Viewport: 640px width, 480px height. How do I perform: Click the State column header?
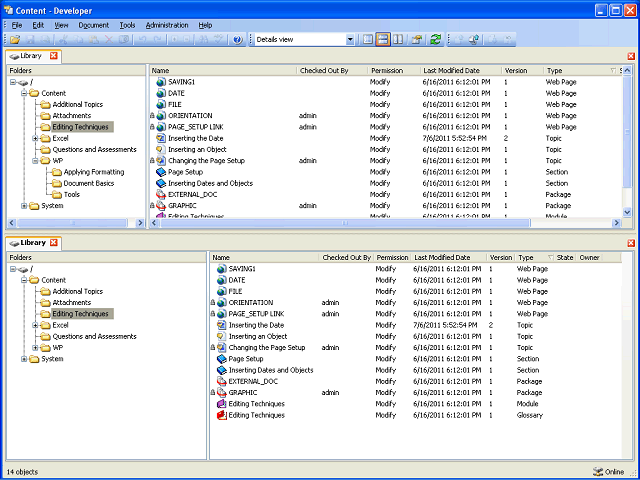tap(565, 258)
